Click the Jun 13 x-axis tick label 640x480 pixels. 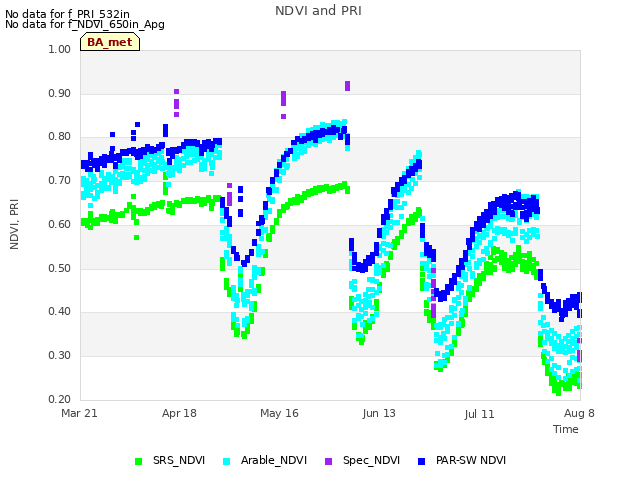(x=379, y=413)
